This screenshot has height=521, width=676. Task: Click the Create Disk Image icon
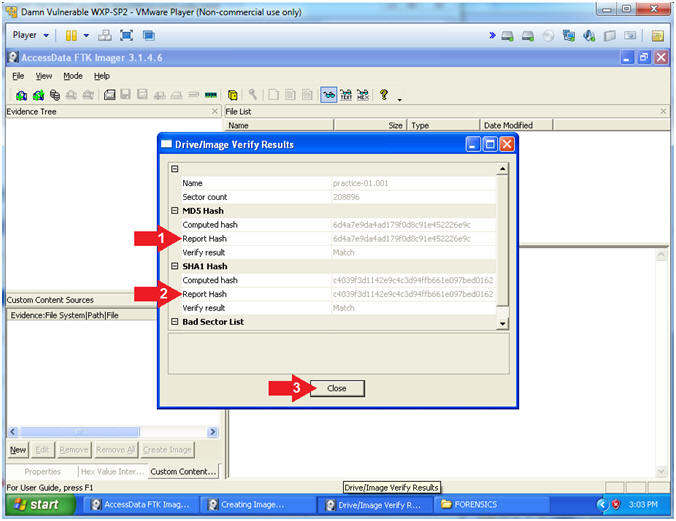click(110, 95)
